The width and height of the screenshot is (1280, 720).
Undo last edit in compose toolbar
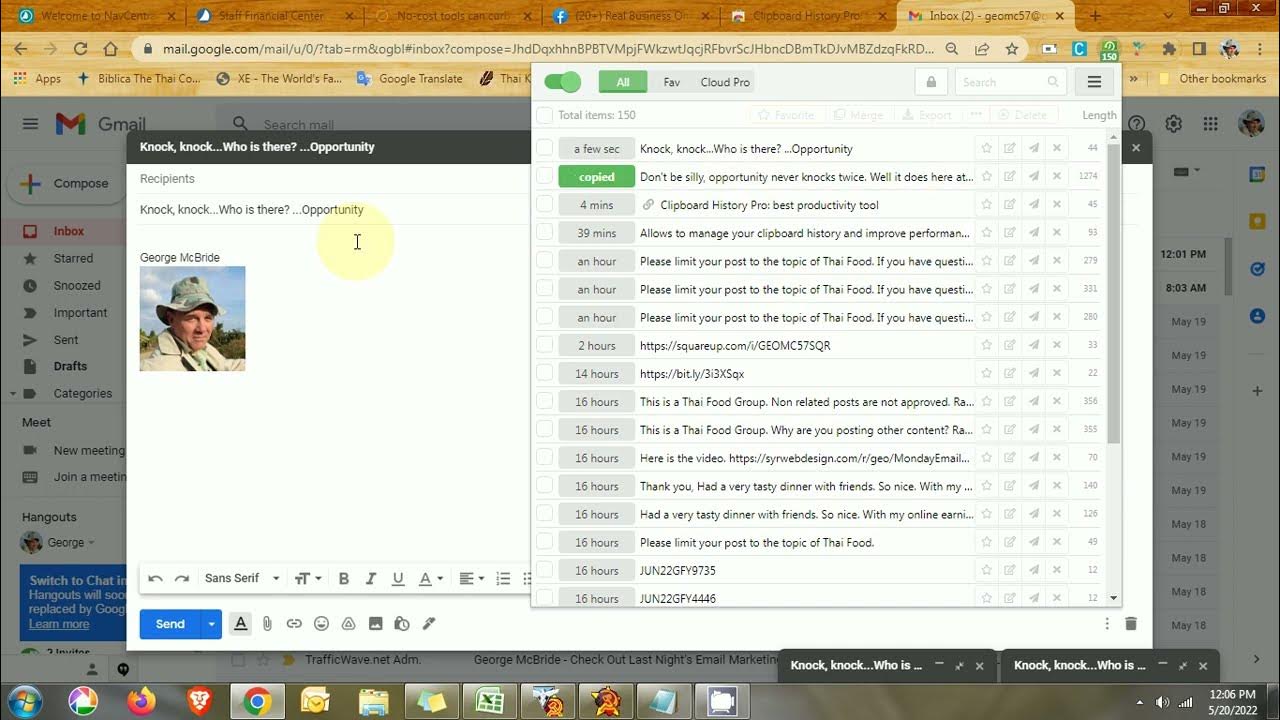(155, 579)
